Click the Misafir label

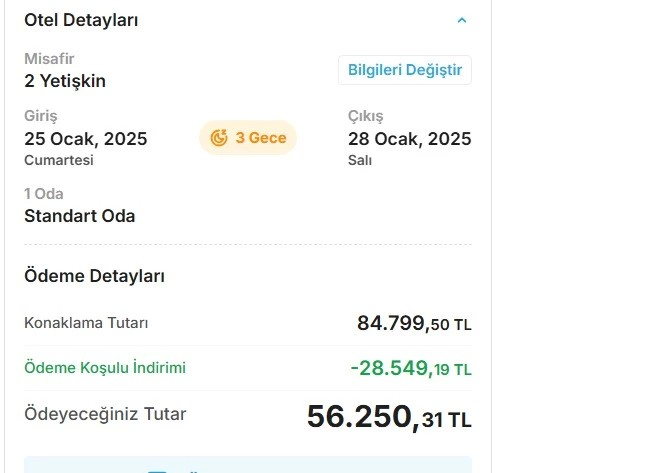click(x=49, y=59)
